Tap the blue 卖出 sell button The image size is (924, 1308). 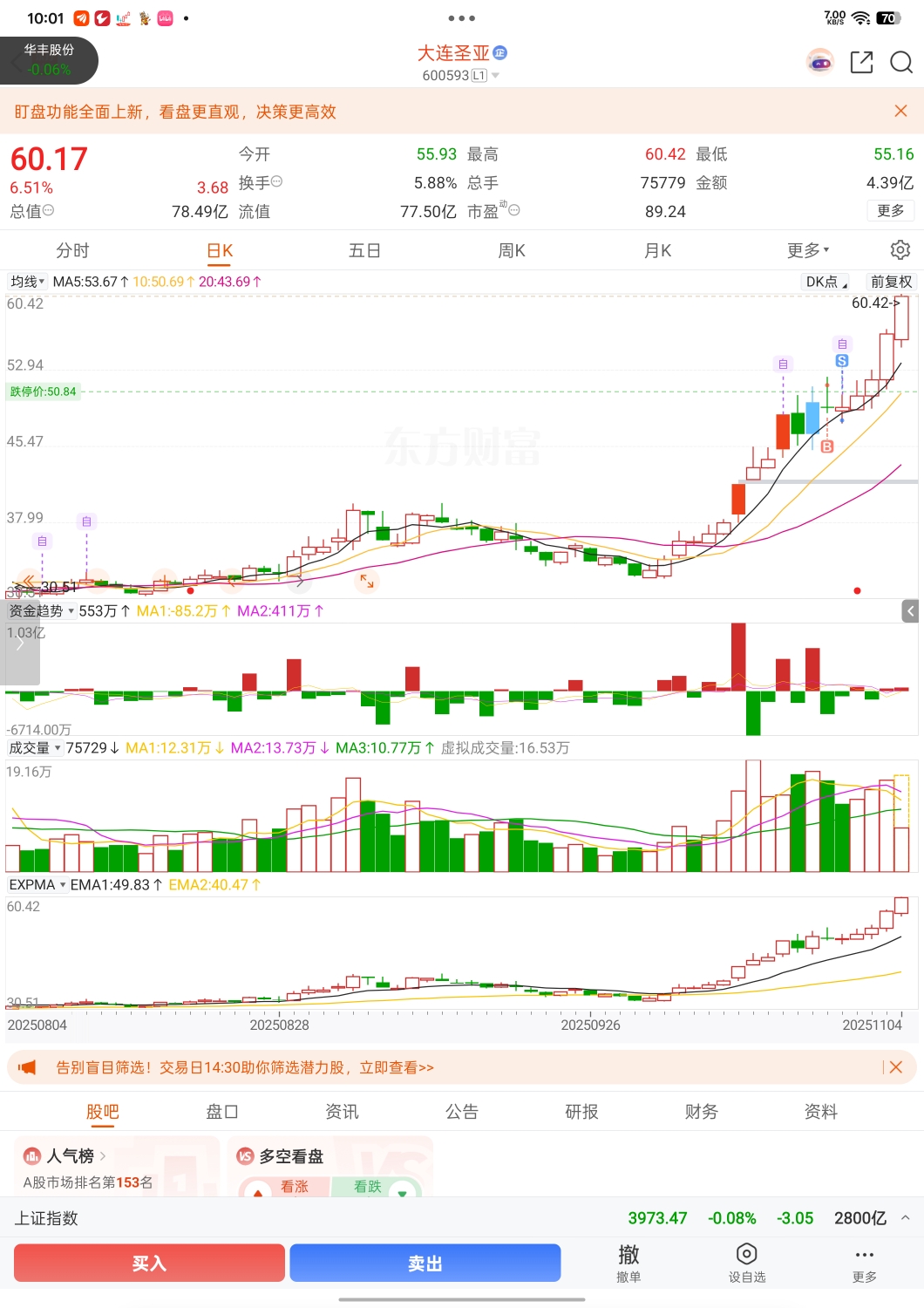[425, 1263]
